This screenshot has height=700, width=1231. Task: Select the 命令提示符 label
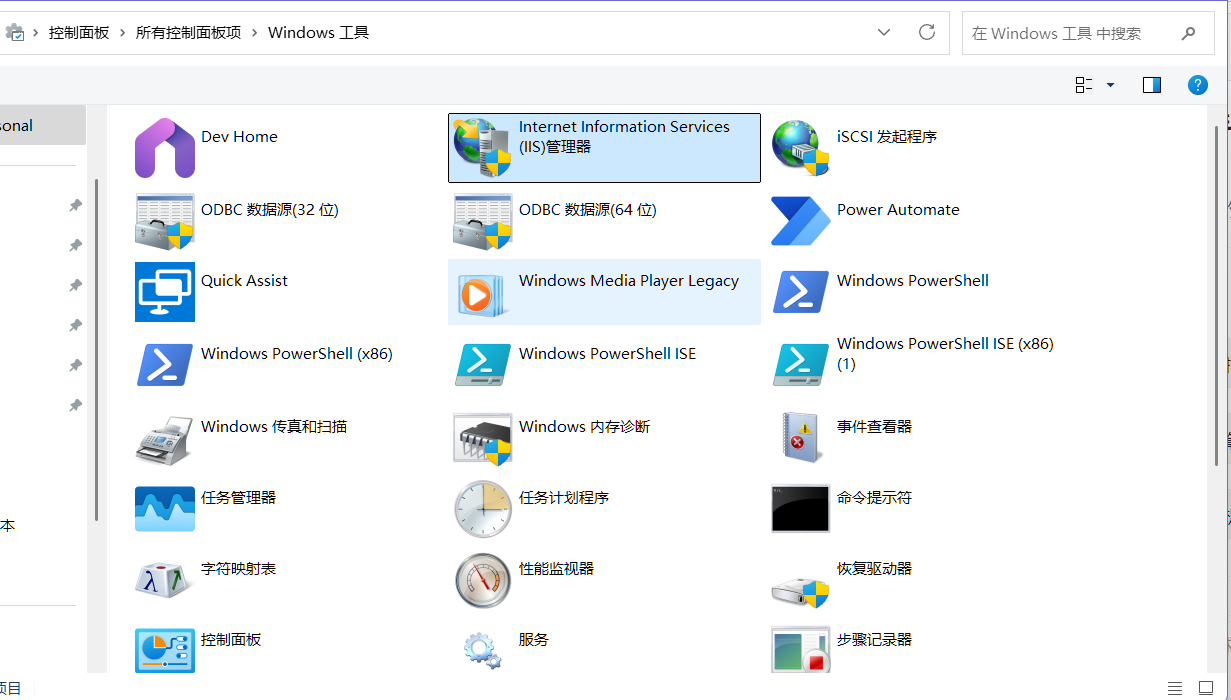pyautogui.click(x=874, y=498)
